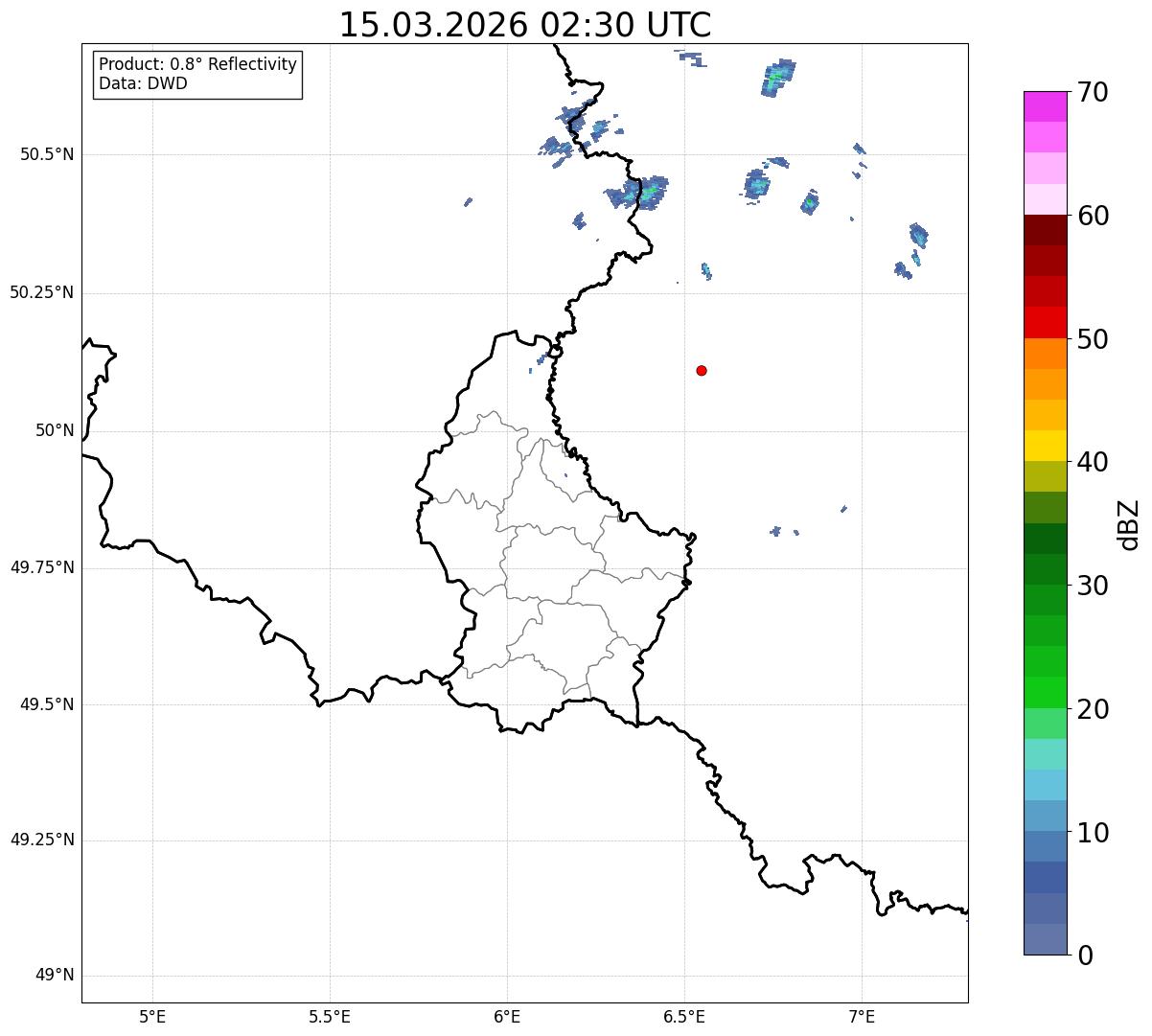Click the '6°E' longitude label

[507, 1016]
